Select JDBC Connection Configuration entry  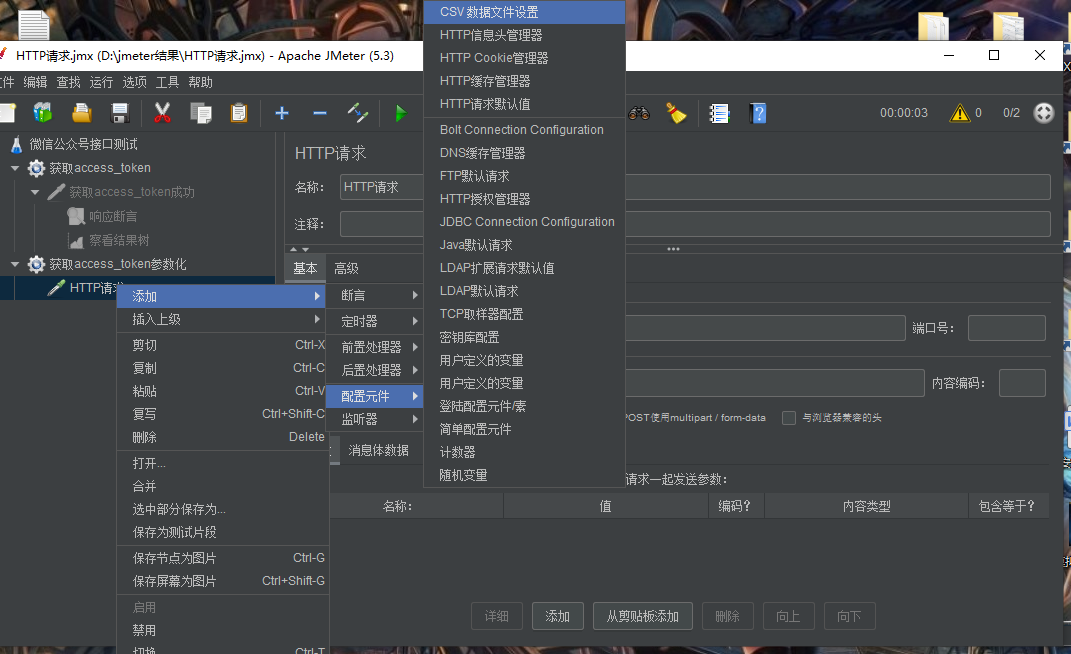524,221
